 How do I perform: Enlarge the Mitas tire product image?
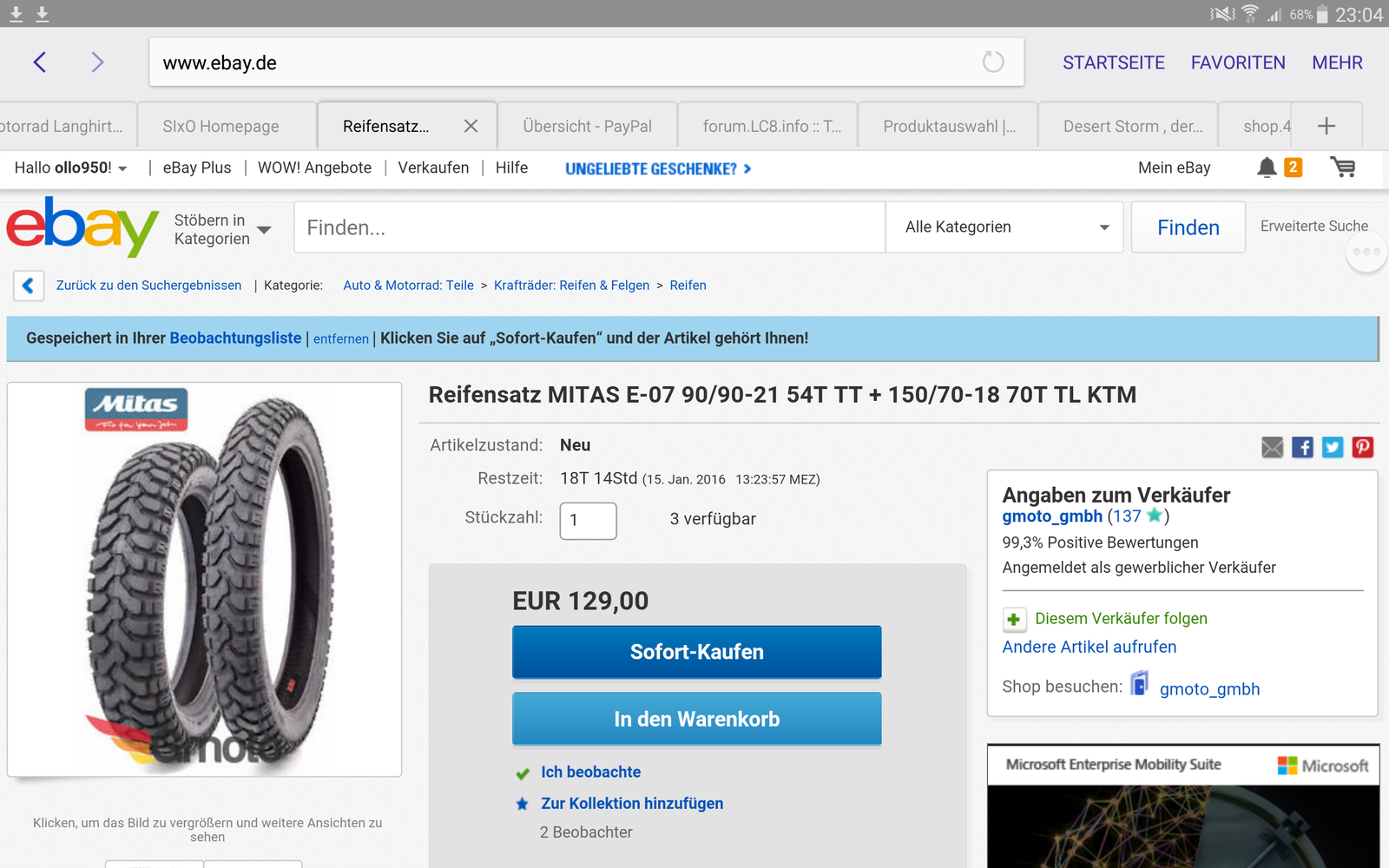[205, 579]
